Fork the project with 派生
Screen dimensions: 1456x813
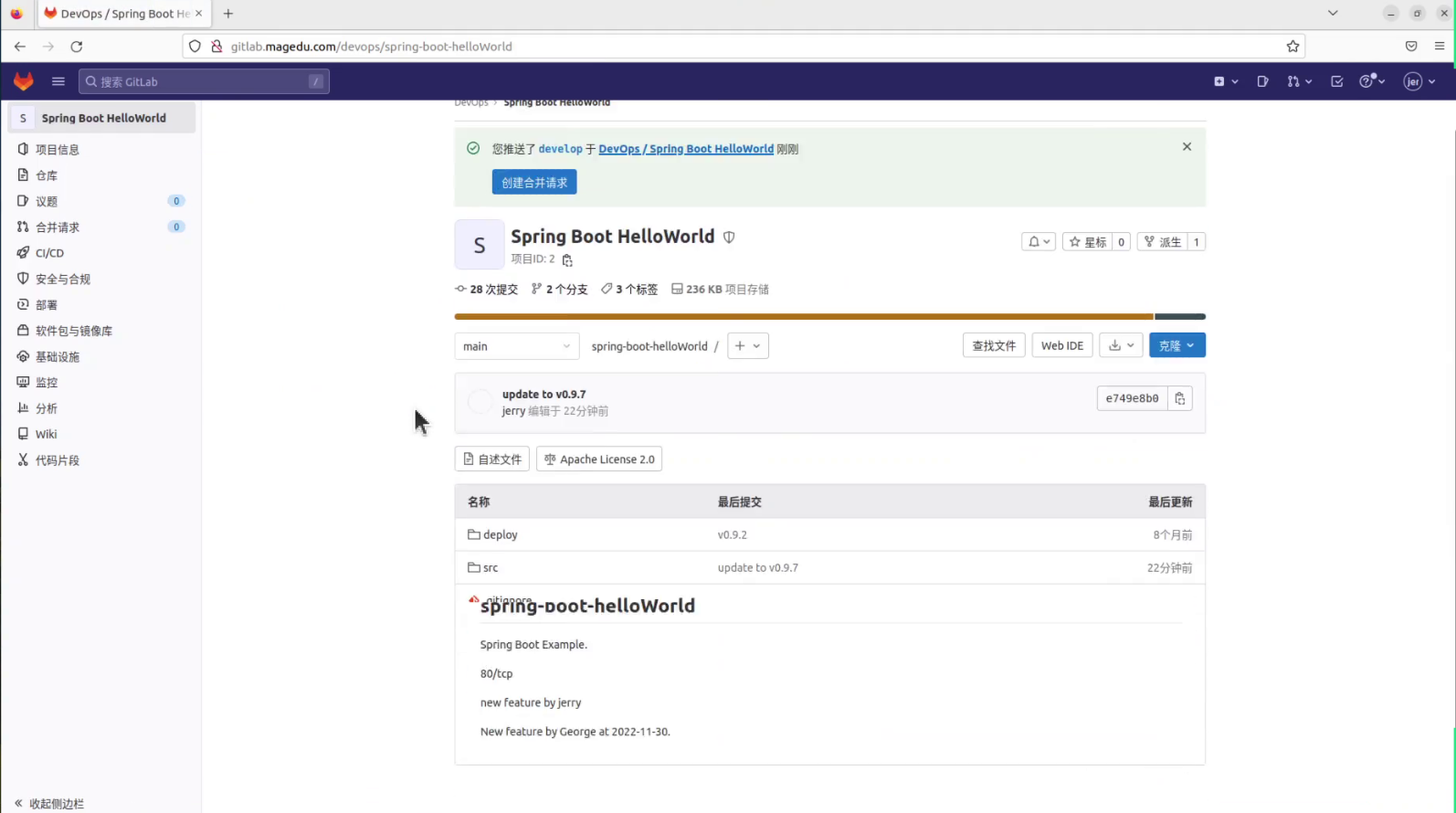1162,242
